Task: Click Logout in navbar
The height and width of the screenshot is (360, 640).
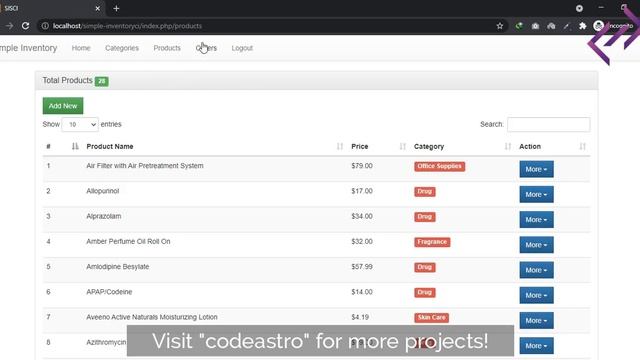Action: click(x=242, y=48)
